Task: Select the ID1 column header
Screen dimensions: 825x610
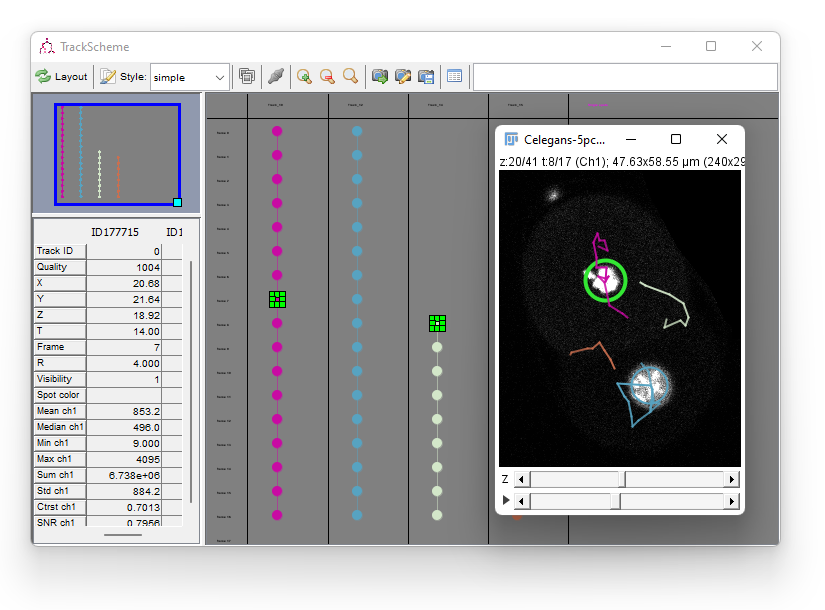Action: [x=174, y=232]
